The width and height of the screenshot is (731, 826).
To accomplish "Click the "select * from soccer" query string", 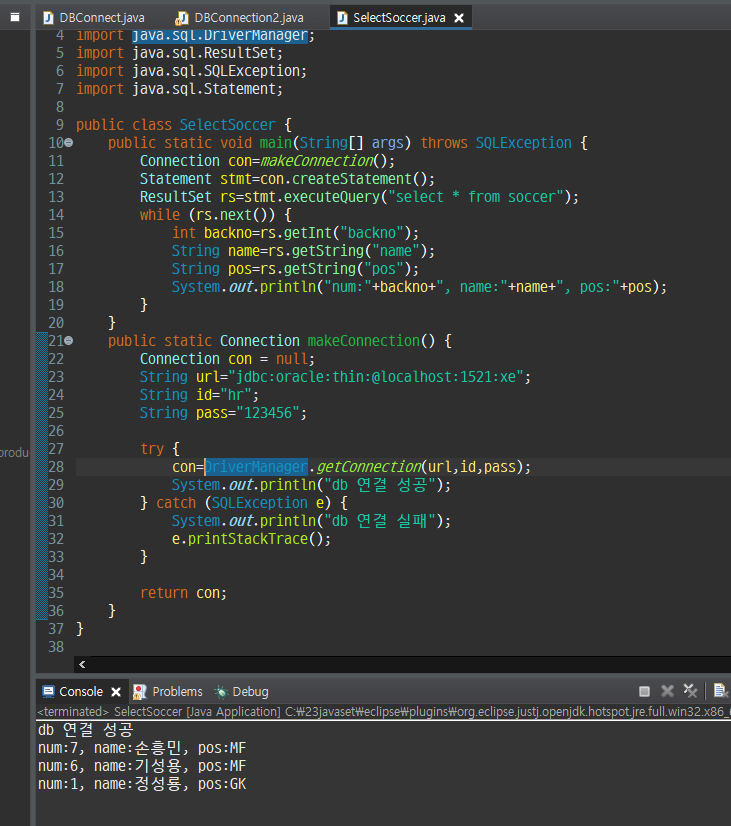I will click(476, 196).
